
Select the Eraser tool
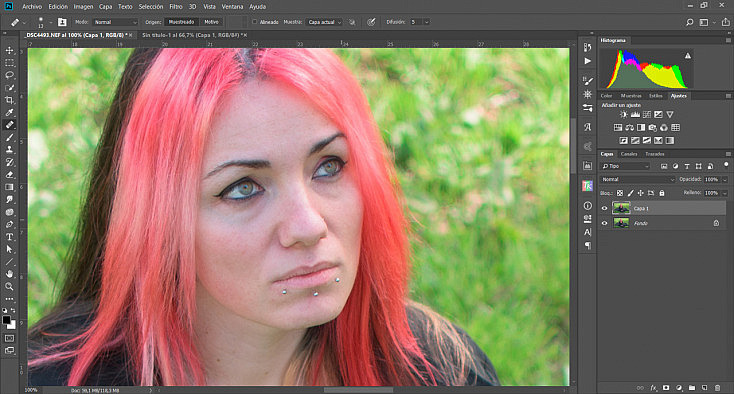point(9,175)
